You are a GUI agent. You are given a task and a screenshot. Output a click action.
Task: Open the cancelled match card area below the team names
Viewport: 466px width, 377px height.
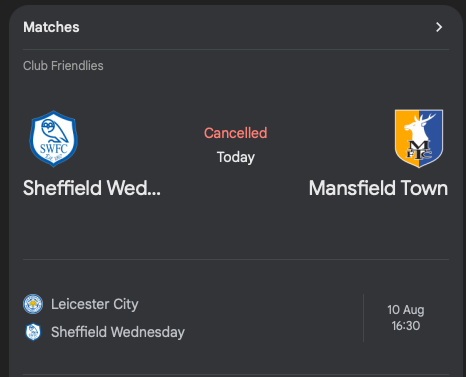[x=236, y=228]
